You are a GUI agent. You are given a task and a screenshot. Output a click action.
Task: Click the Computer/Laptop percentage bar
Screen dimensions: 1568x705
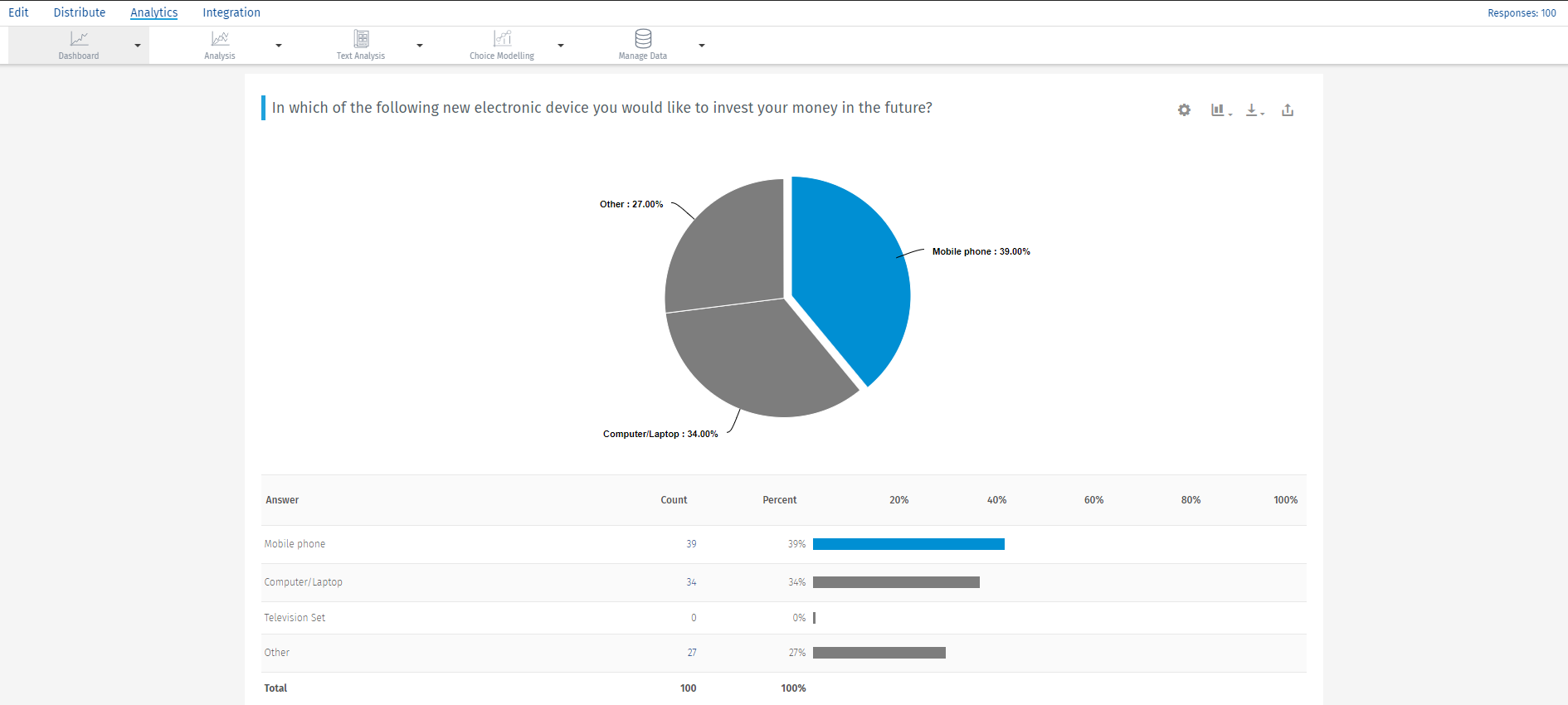[896, 582]
